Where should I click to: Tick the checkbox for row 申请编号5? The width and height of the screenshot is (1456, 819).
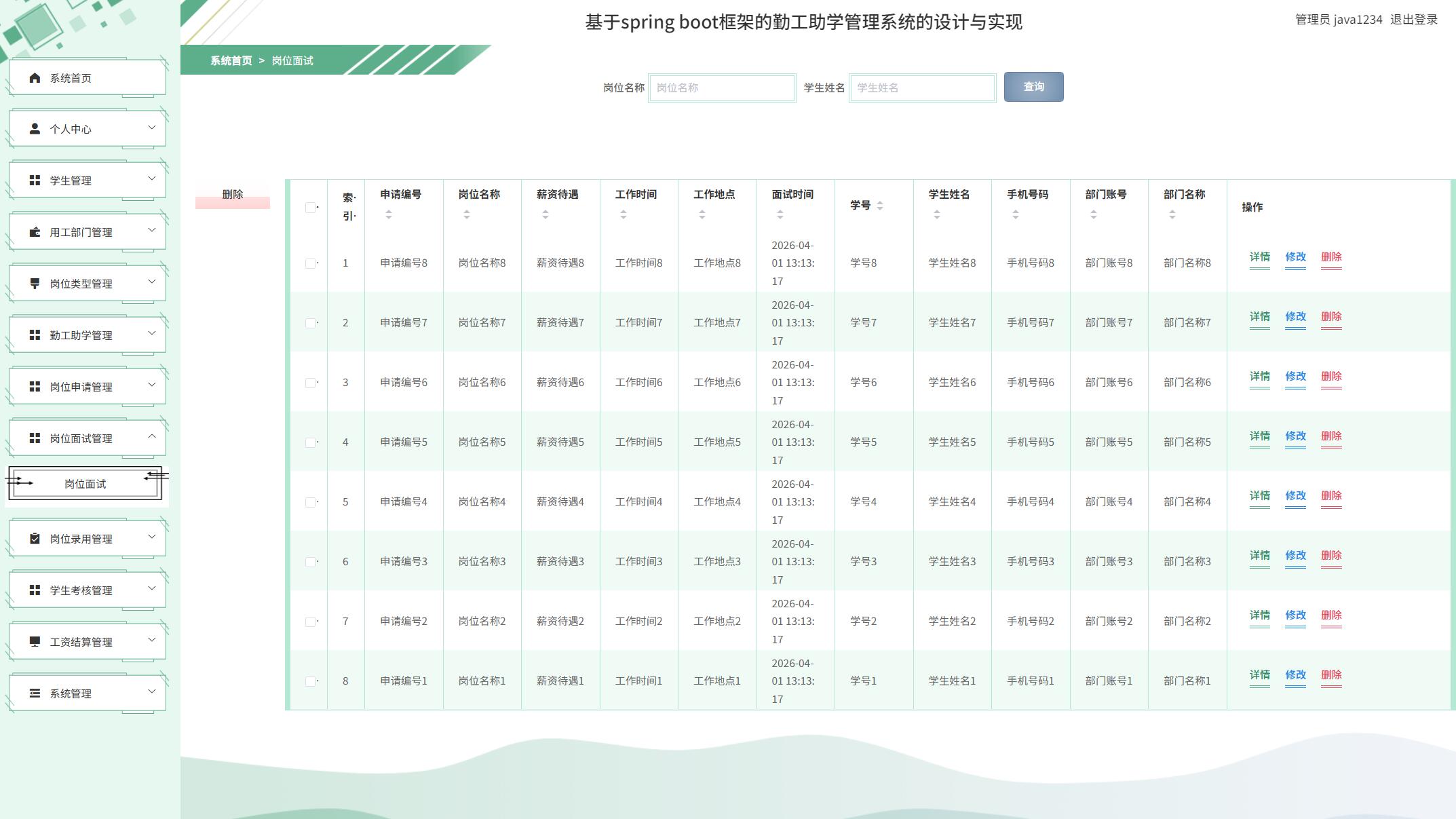tap(310, 442)
